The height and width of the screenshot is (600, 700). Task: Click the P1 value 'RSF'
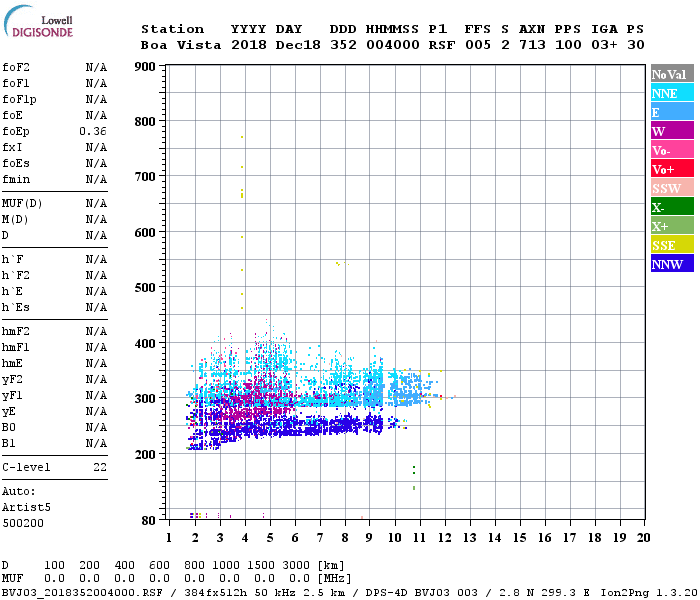pyautogui.click(x=442, y=45)
